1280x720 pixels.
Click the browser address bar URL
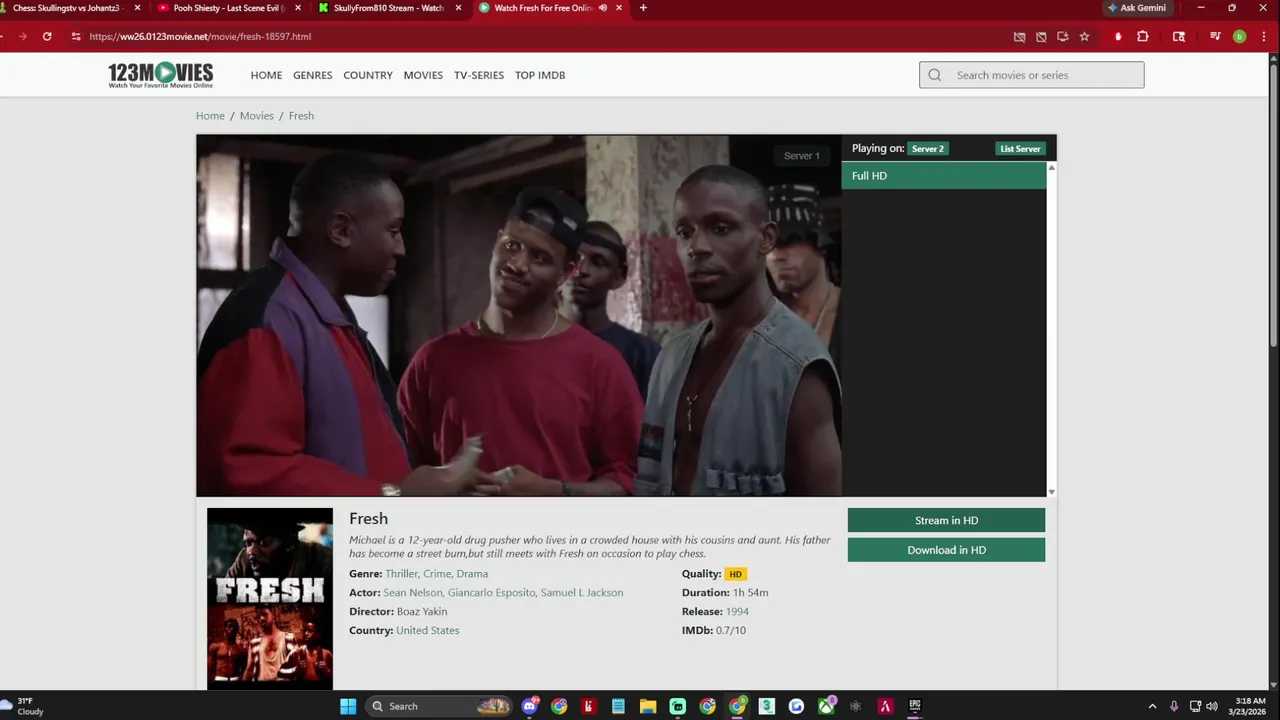[200, 36]
